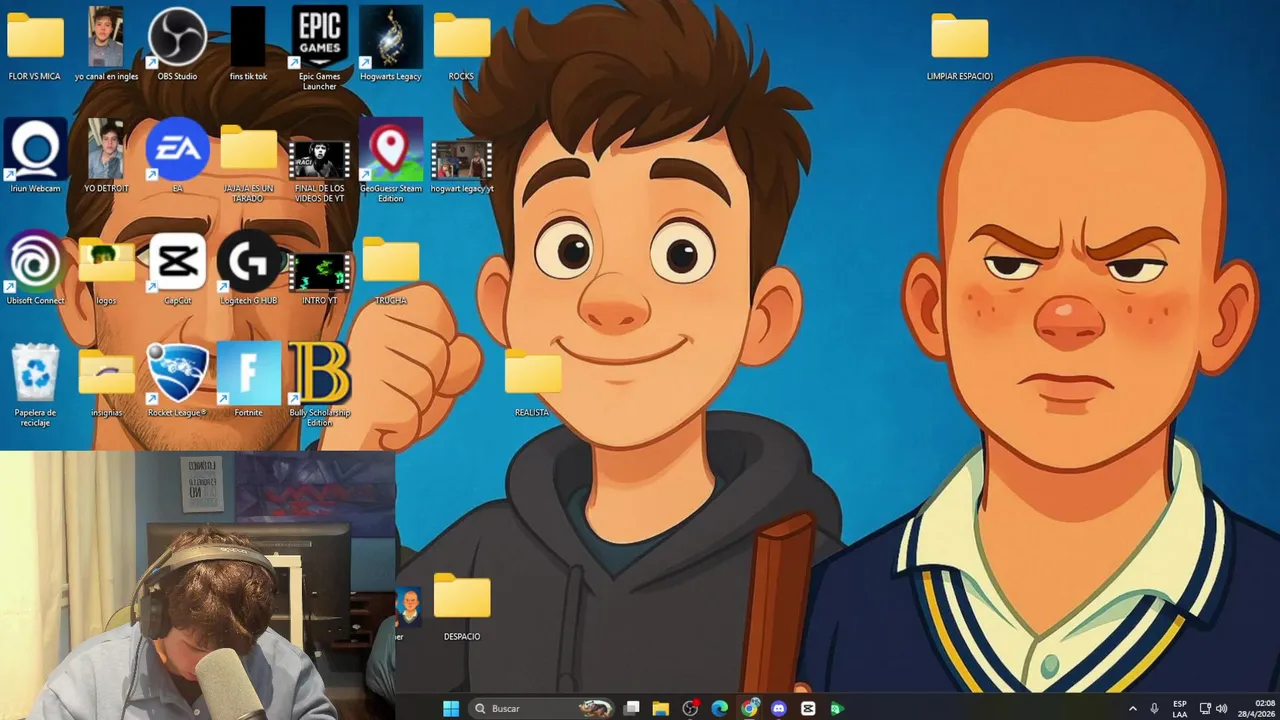
Task: Launch the Epic Games Launcher shortcut
Action: (x=319, y=48)
